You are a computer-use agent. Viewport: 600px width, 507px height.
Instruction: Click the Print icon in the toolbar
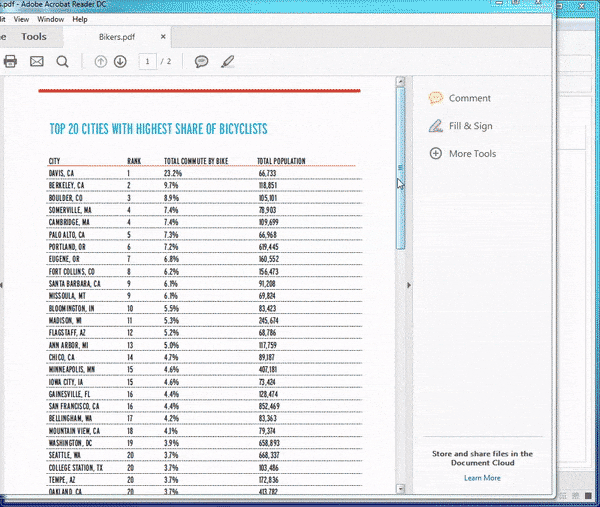click(x=10, y=62)
